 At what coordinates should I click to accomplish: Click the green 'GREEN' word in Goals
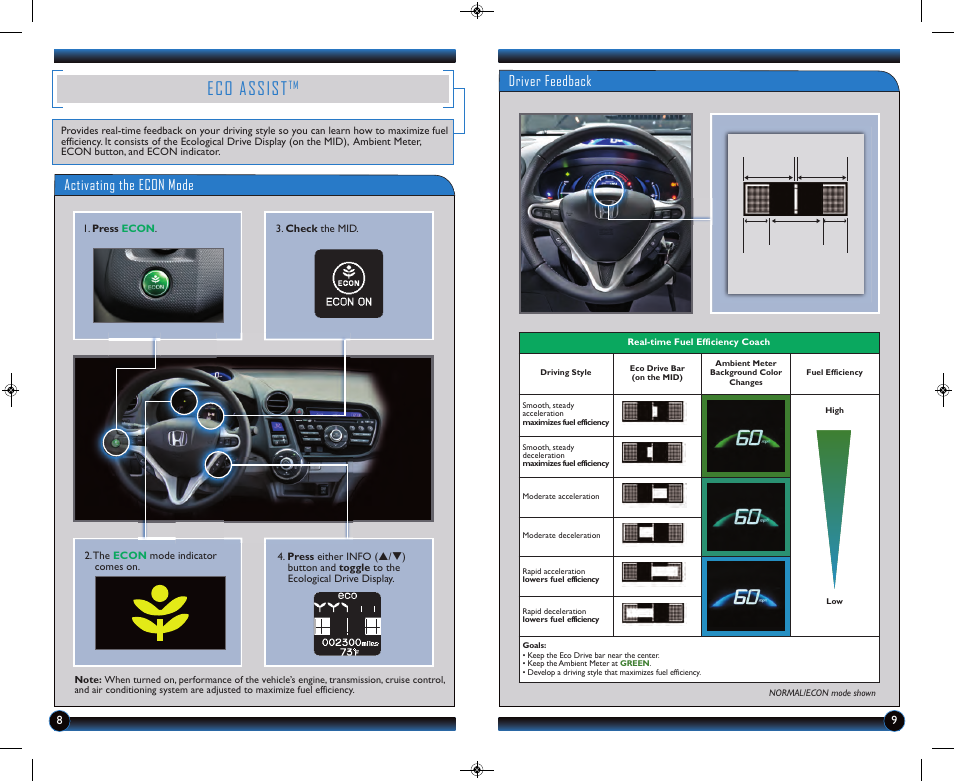click(635, 663)
